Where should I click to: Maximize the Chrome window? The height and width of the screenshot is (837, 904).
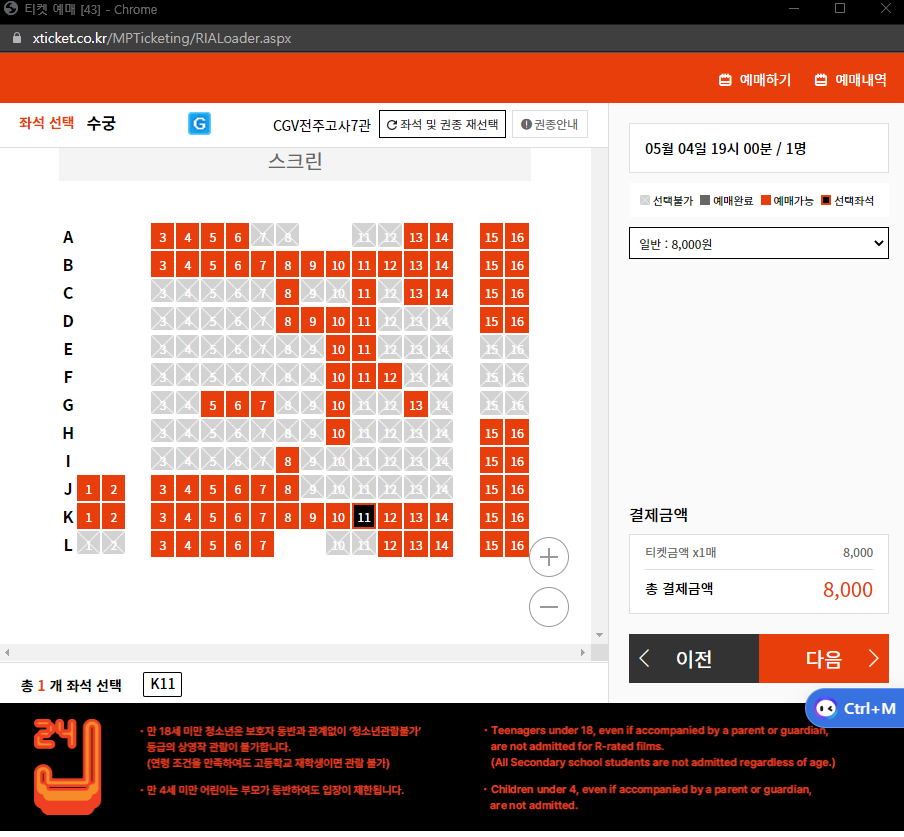pos(840,8)
